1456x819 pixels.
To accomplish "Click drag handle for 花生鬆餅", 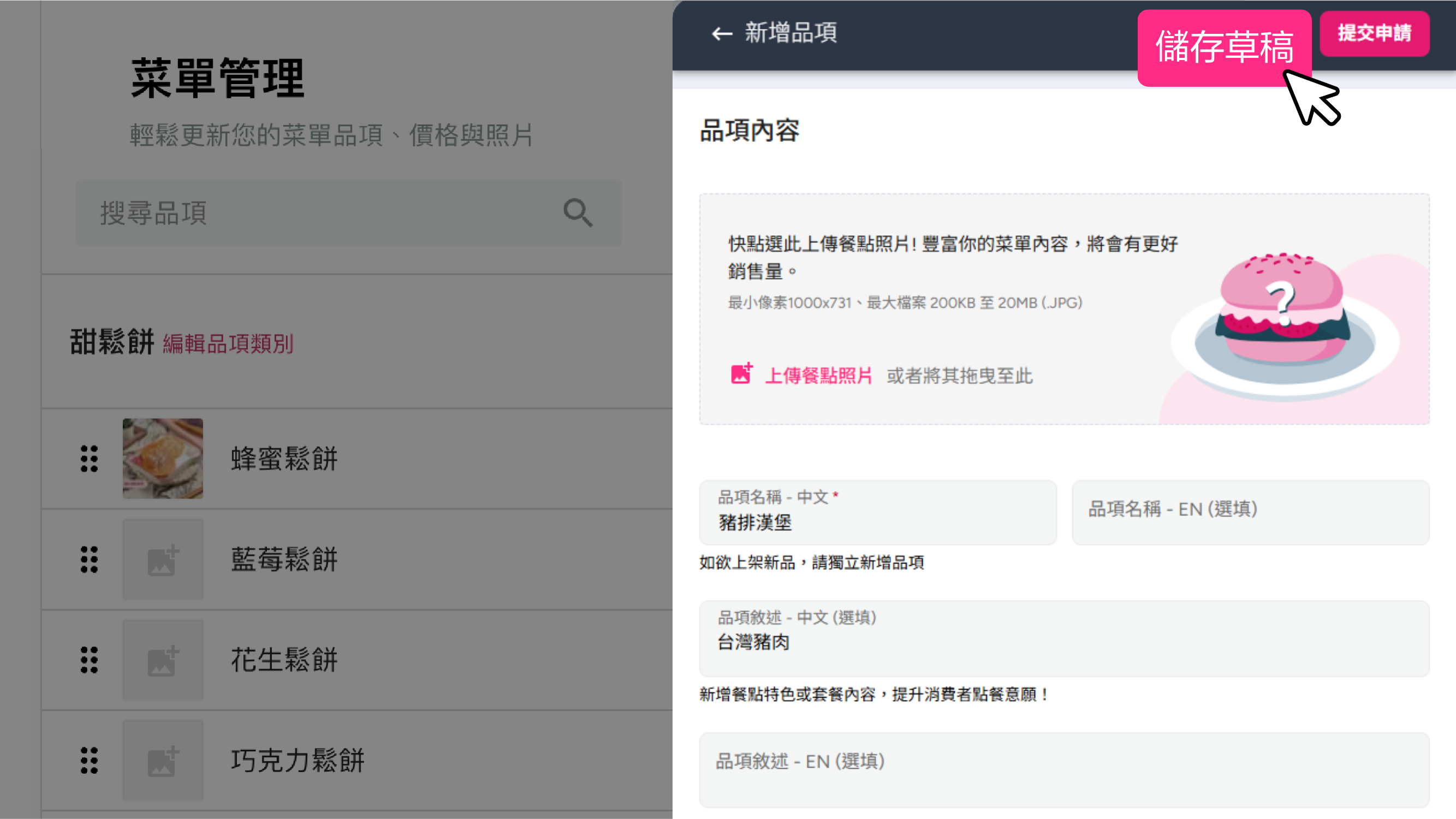I will tap(90, 660).
